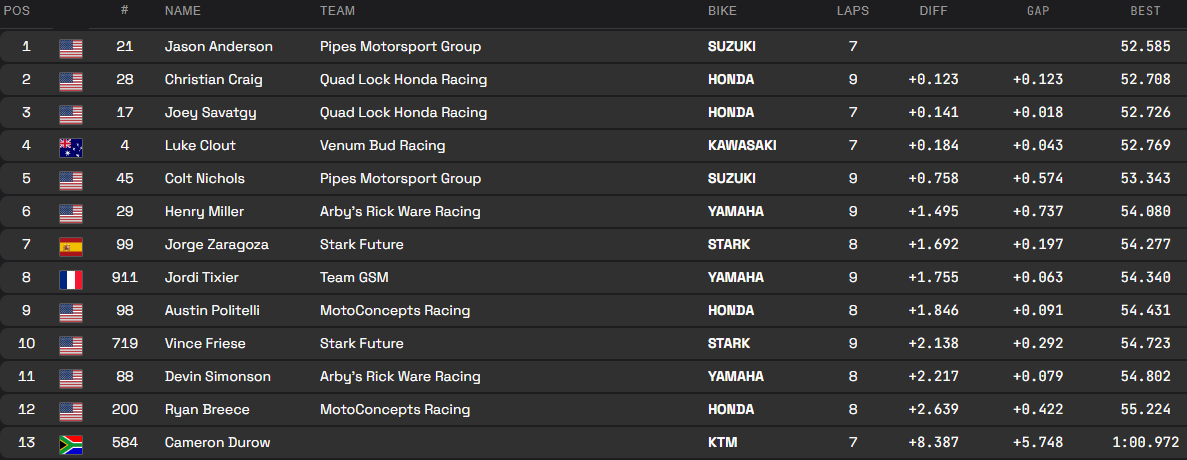The image size is (1187, 460).
Task: Click the LAPS column header
Action: [853, 11]
